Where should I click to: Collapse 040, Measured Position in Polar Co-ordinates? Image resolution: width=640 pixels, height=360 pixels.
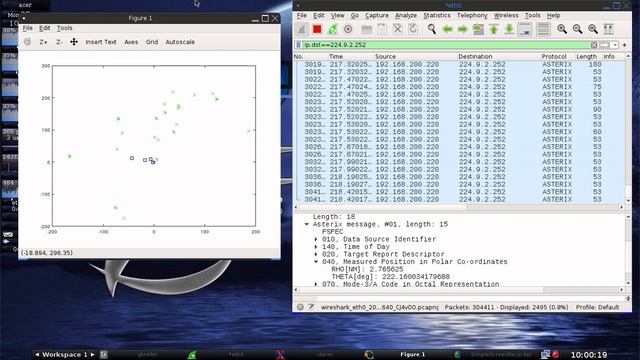pos(316,262)
